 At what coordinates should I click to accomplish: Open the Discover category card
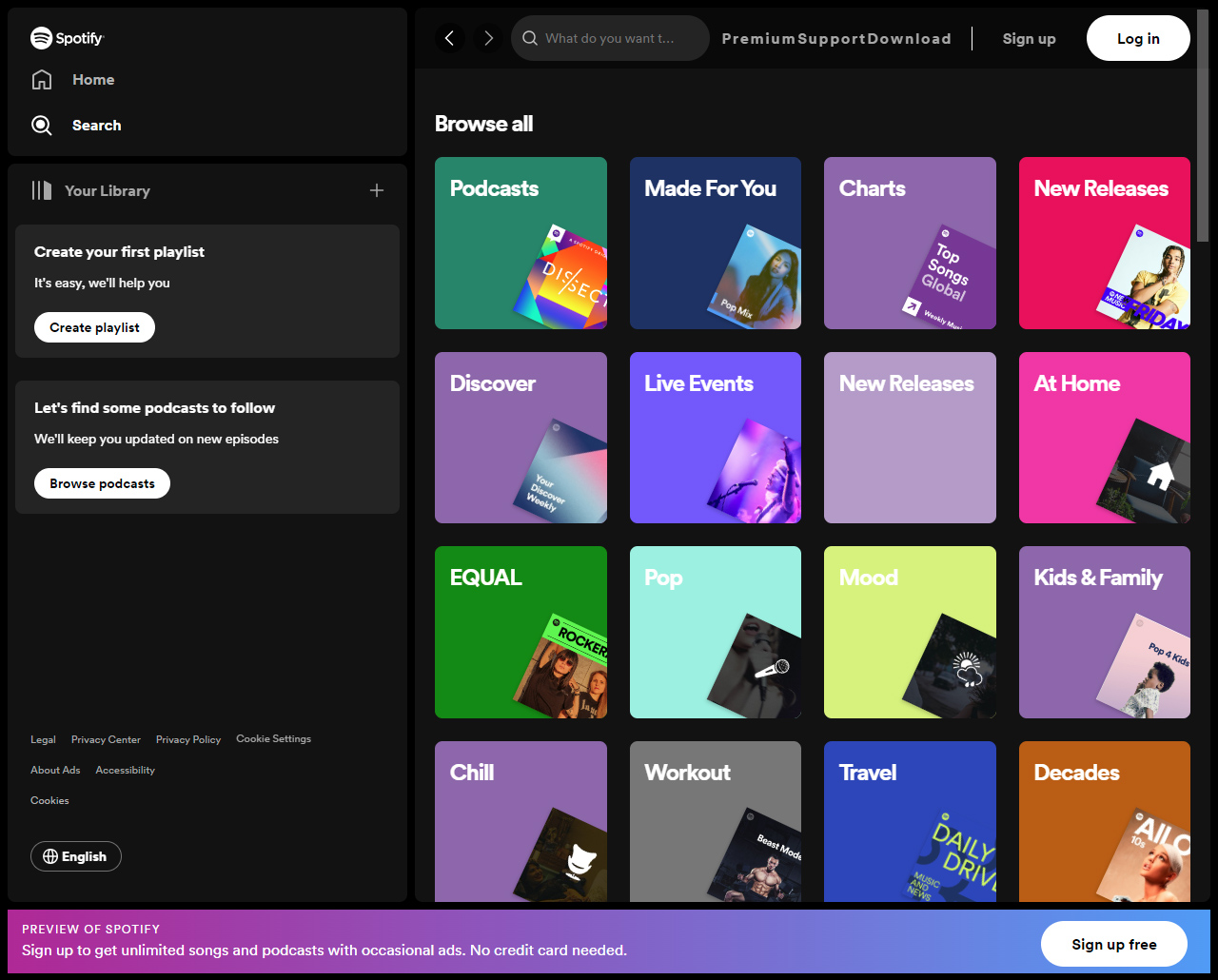[521, 438]
